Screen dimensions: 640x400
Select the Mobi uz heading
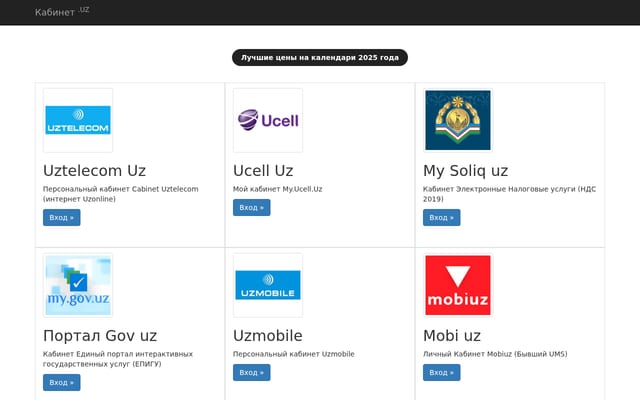click(452, 336)
